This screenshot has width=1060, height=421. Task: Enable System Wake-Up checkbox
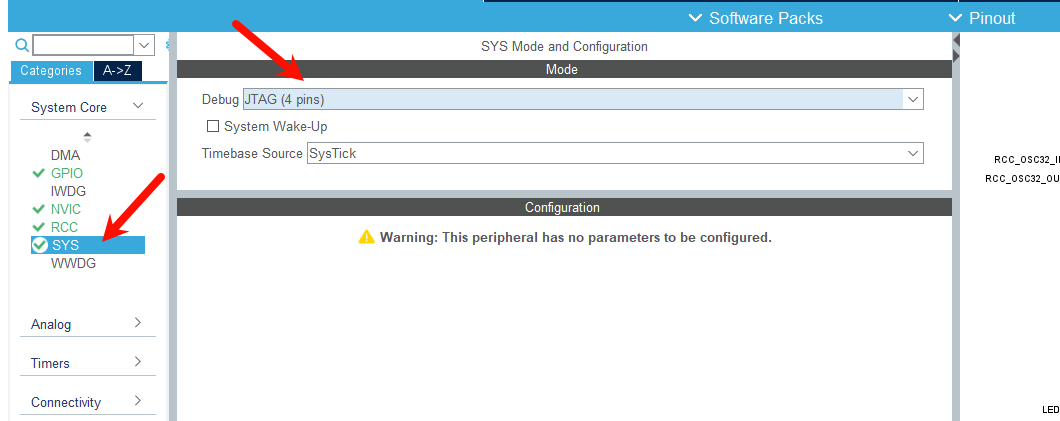(213, 126)
